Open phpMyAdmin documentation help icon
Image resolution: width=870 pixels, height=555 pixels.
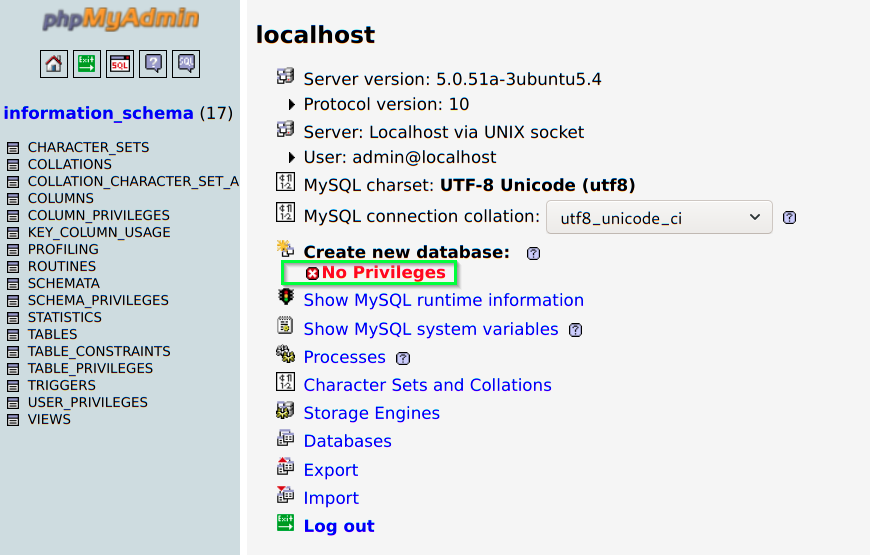tap(153, 64)
